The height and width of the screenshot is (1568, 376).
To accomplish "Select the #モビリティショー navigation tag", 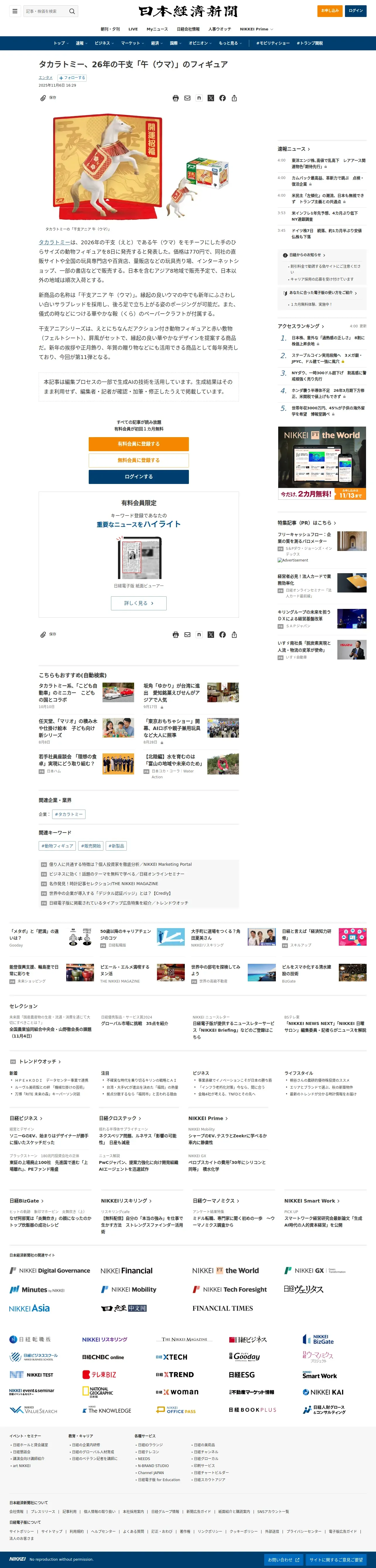I will click(x=273, y=43).
